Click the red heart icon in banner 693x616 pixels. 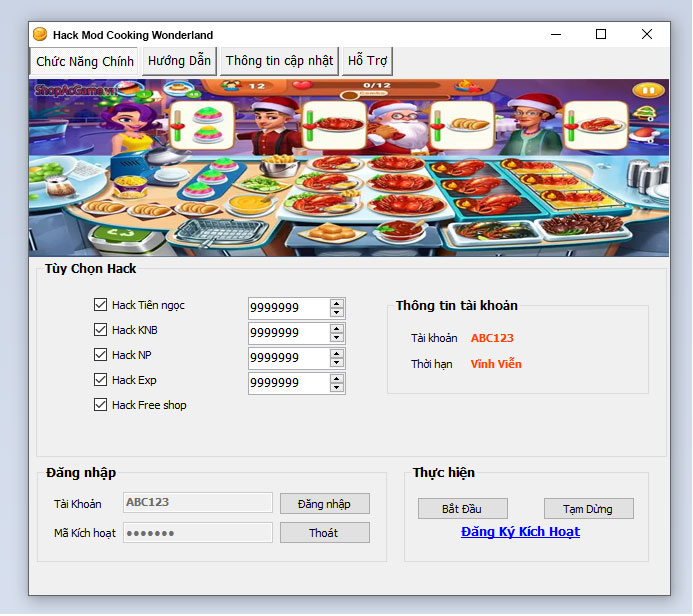(x=302, y=85)
